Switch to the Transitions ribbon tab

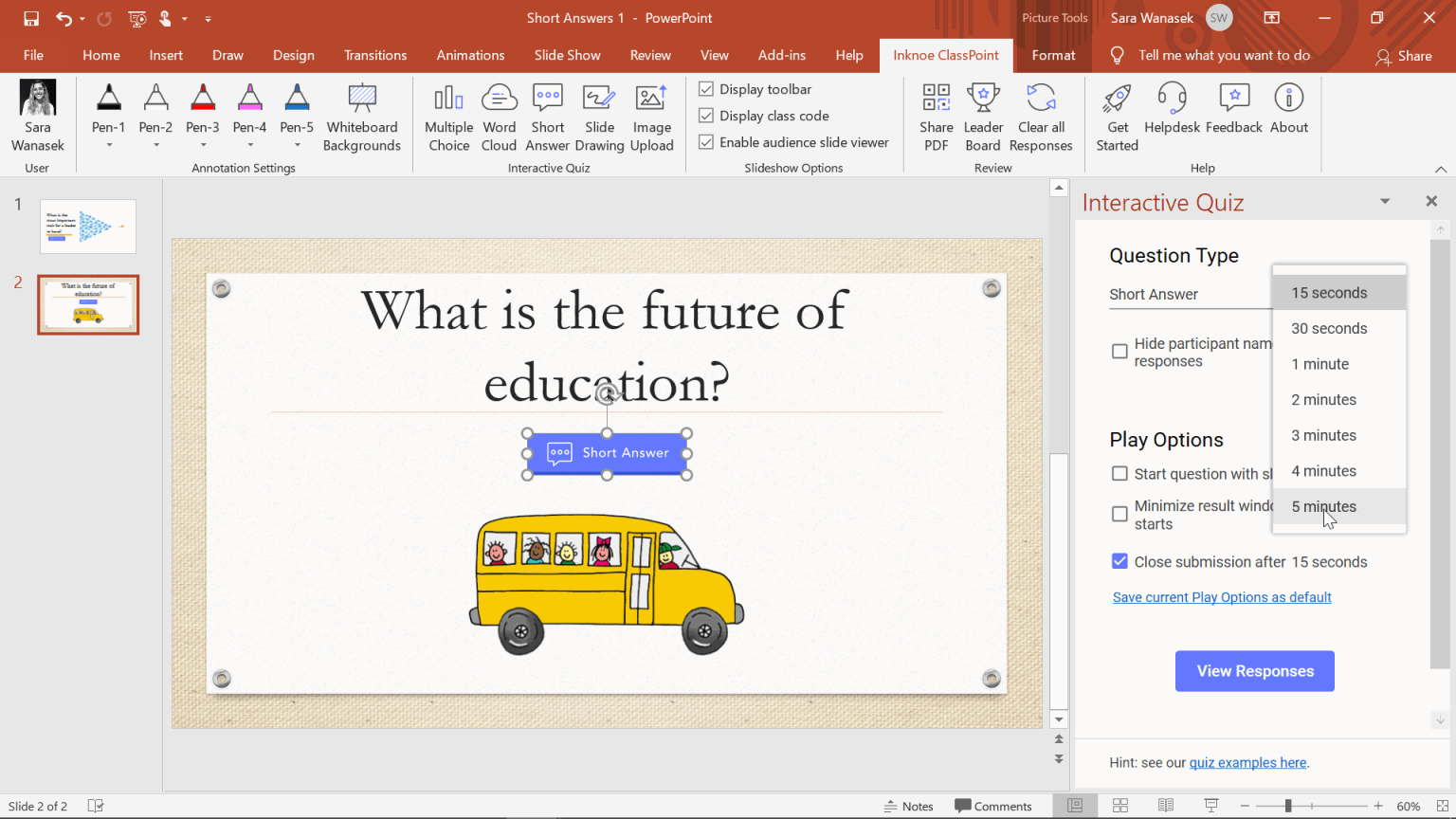point(375,55)
